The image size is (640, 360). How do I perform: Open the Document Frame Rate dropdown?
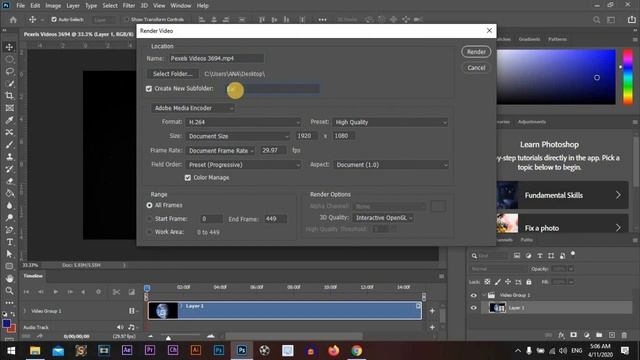(220, 151)
